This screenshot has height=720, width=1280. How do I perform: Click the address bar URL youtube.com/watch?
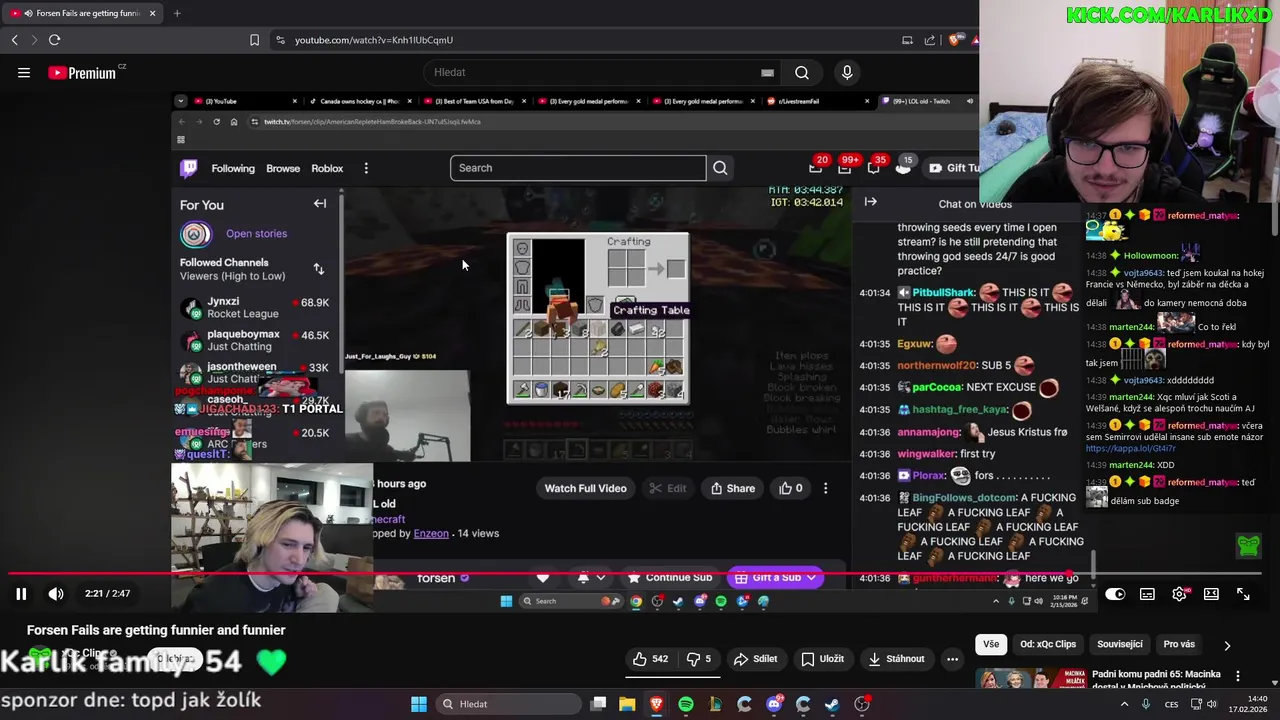coord(374,40)
